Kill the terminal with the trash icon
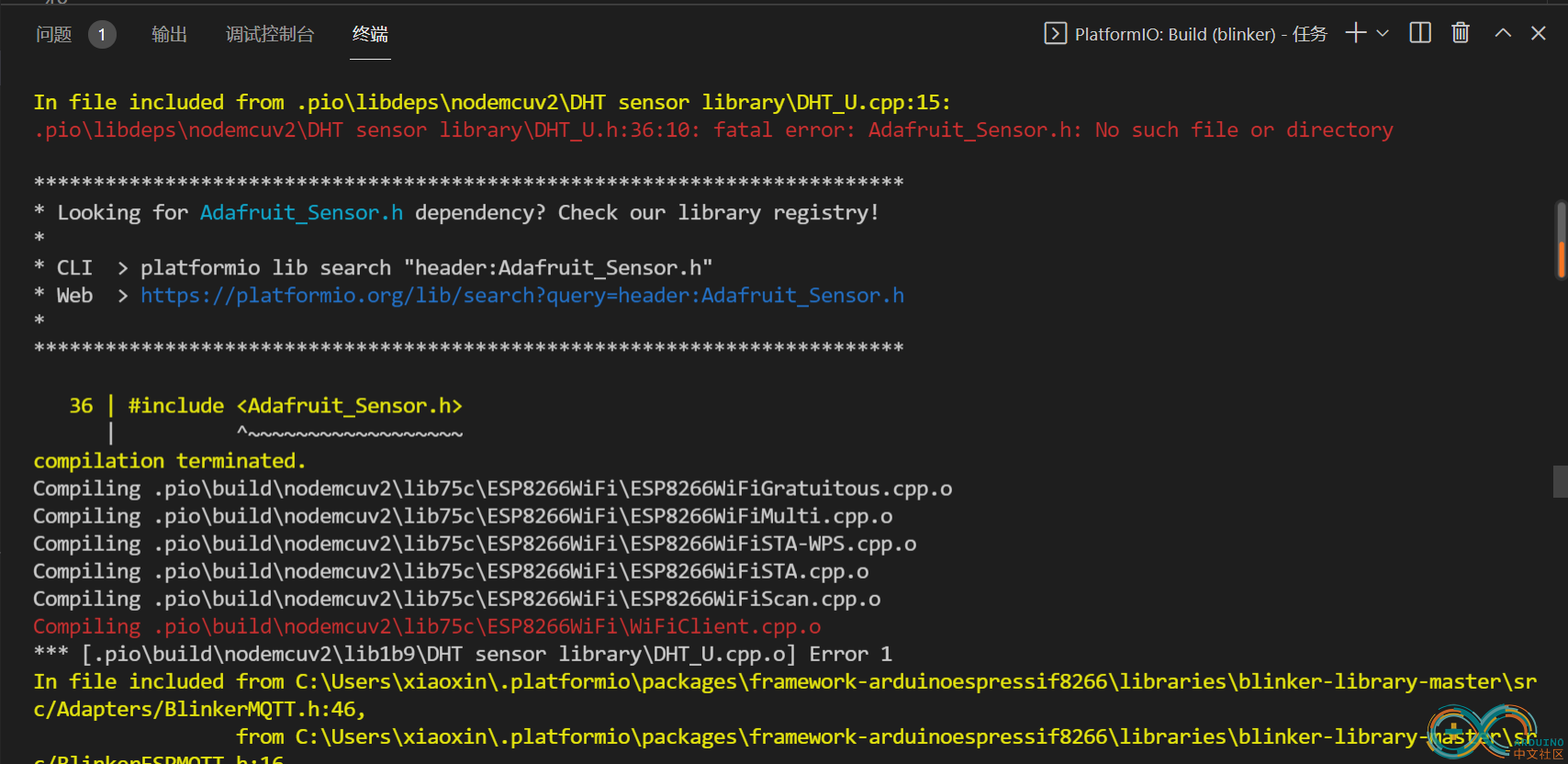This screenshot has height=764, width=1568. pyautogui.click(x=1461, y=33)
